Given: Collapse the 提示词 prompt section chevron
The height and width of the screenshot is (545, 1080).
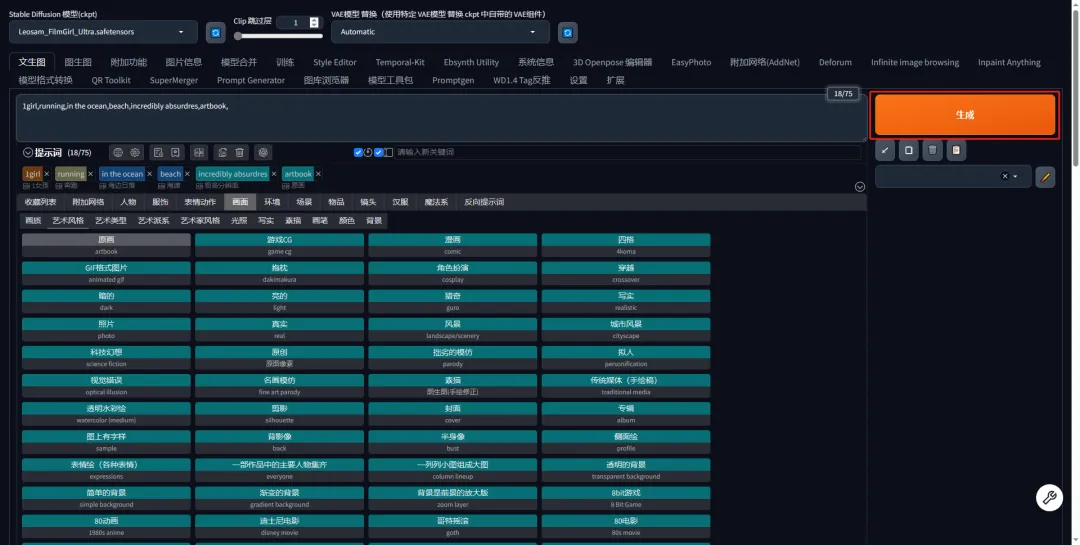Looking at the screenshot, I should tap(28, 152).
